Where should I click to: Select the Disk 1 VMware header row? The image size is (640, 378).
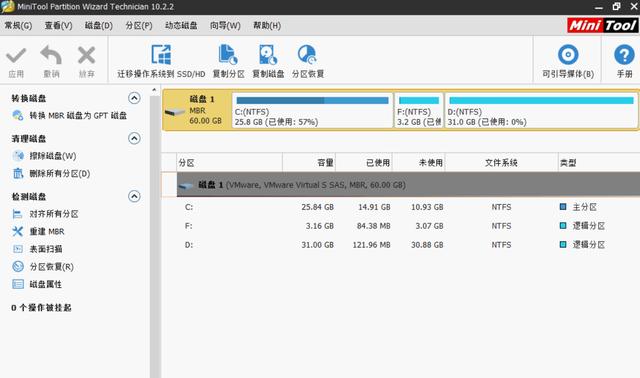408,185
